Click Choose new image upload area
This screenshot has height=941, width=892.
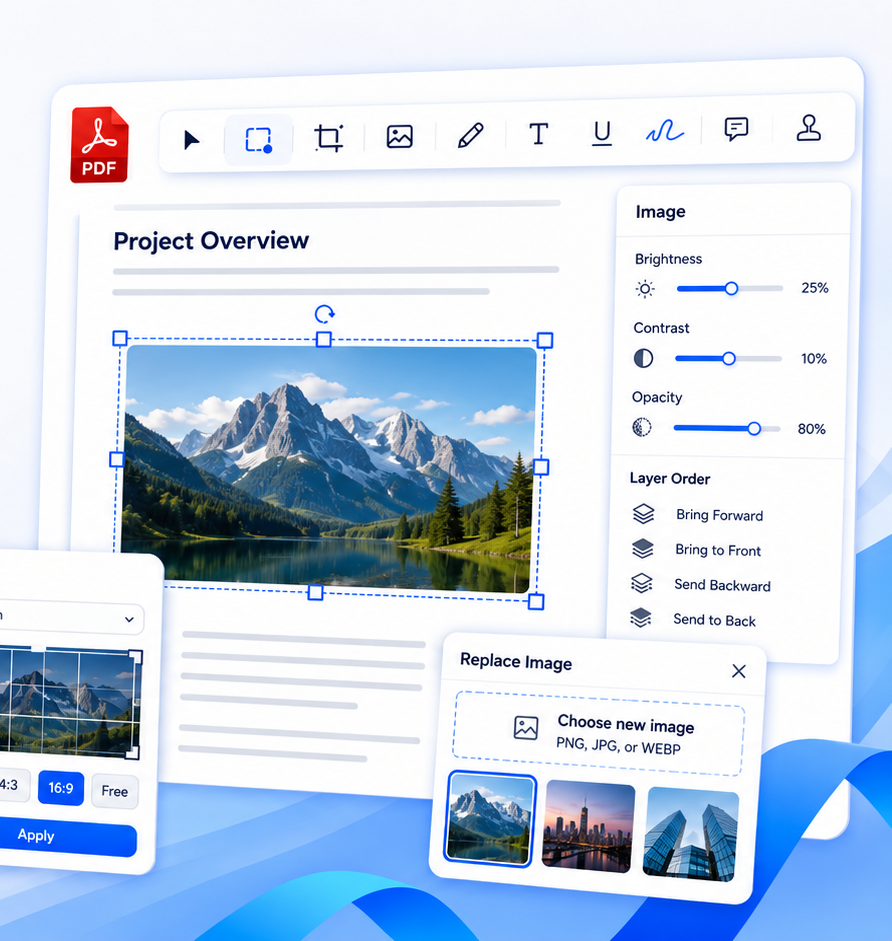point(598,734)
